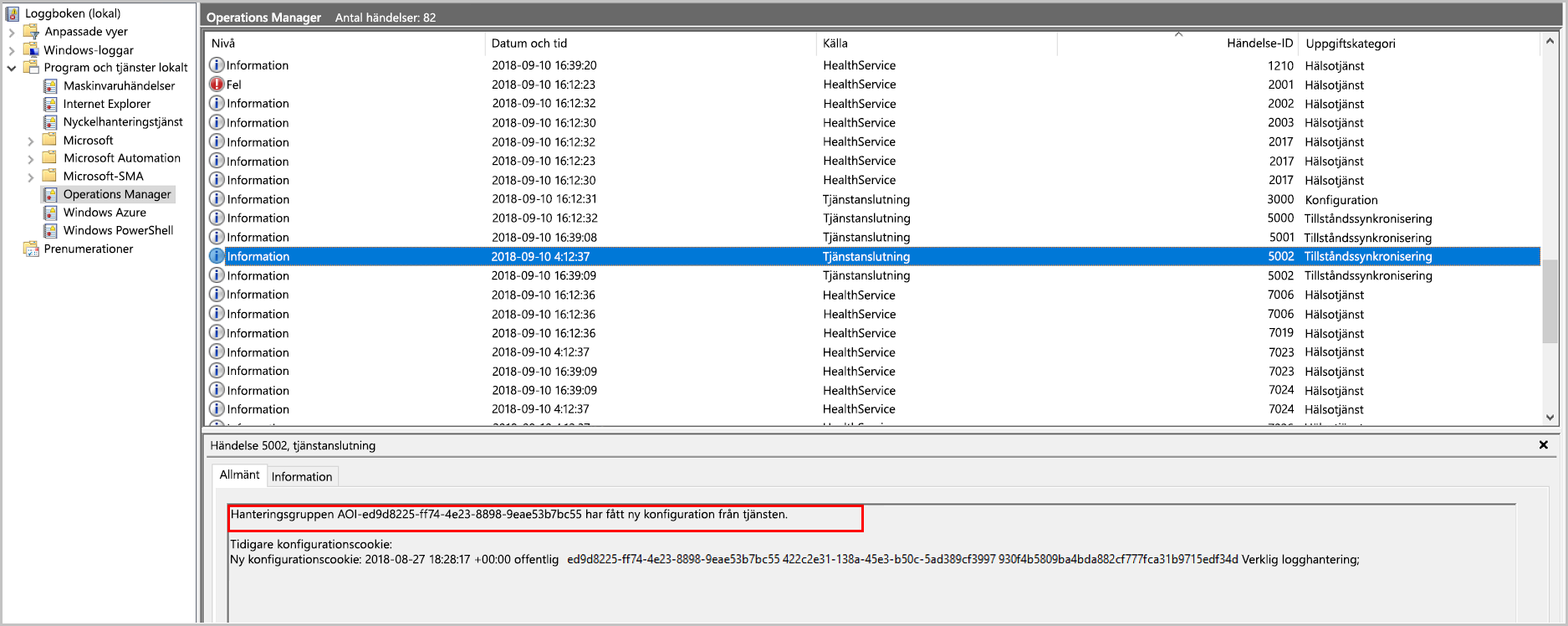
Task: Click the Windows Azure log icon
Action: 50,213
